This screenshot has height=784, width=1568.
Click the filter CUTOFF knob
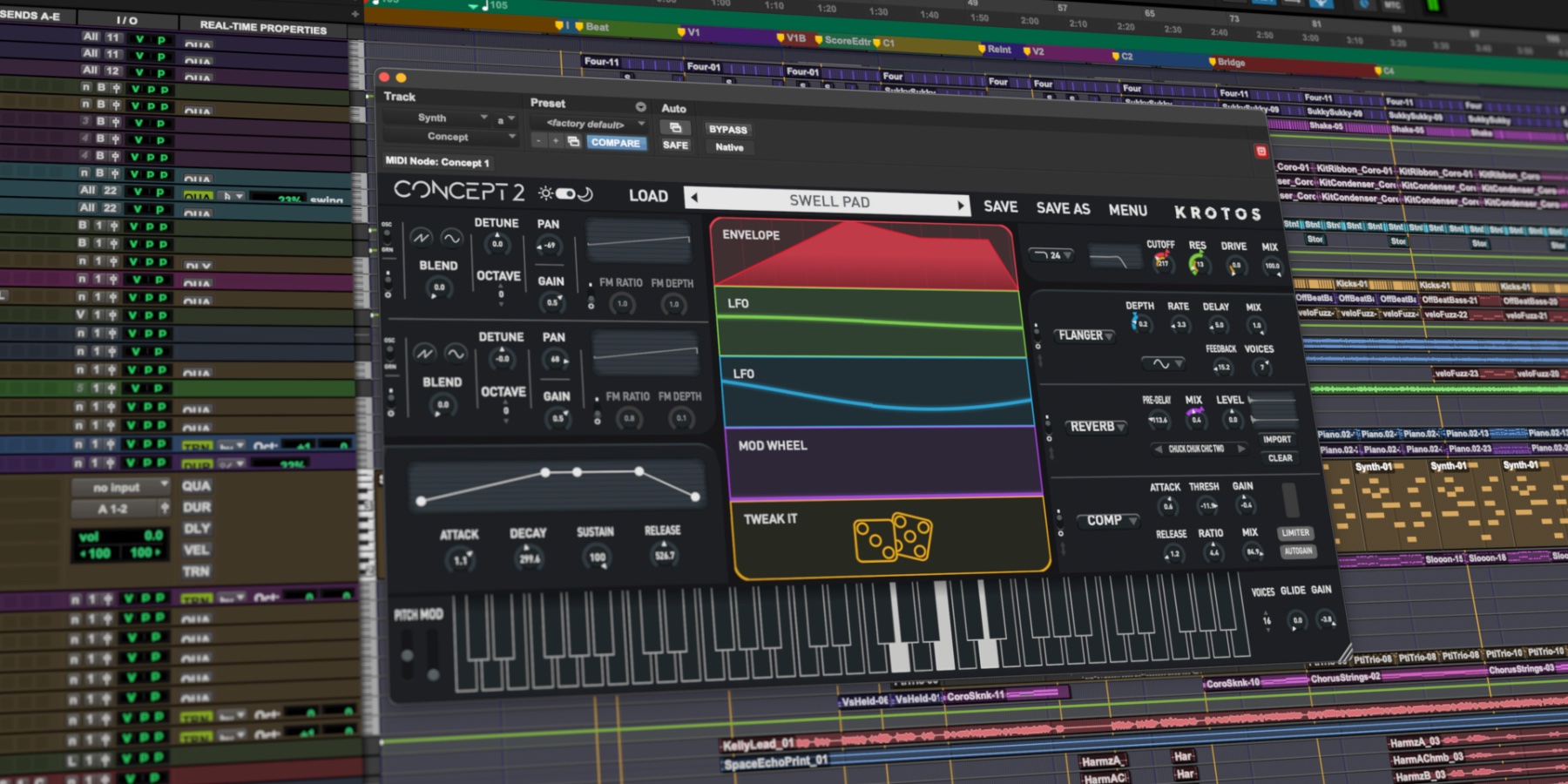coord(1161,261)
